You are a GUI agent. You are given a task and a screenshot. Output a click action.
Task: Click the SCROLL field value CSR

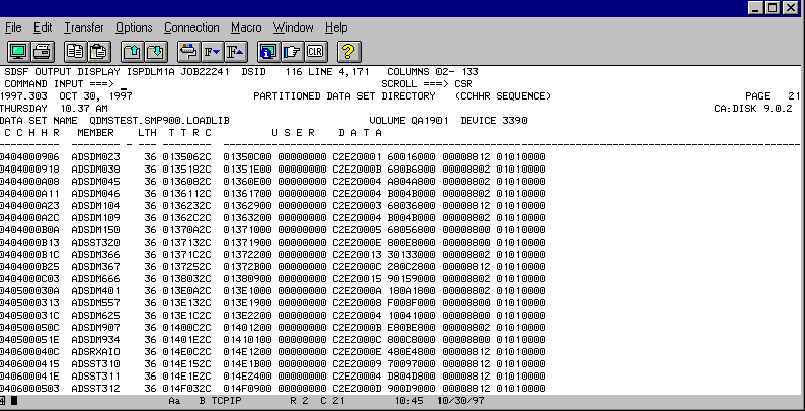(464, 84)
